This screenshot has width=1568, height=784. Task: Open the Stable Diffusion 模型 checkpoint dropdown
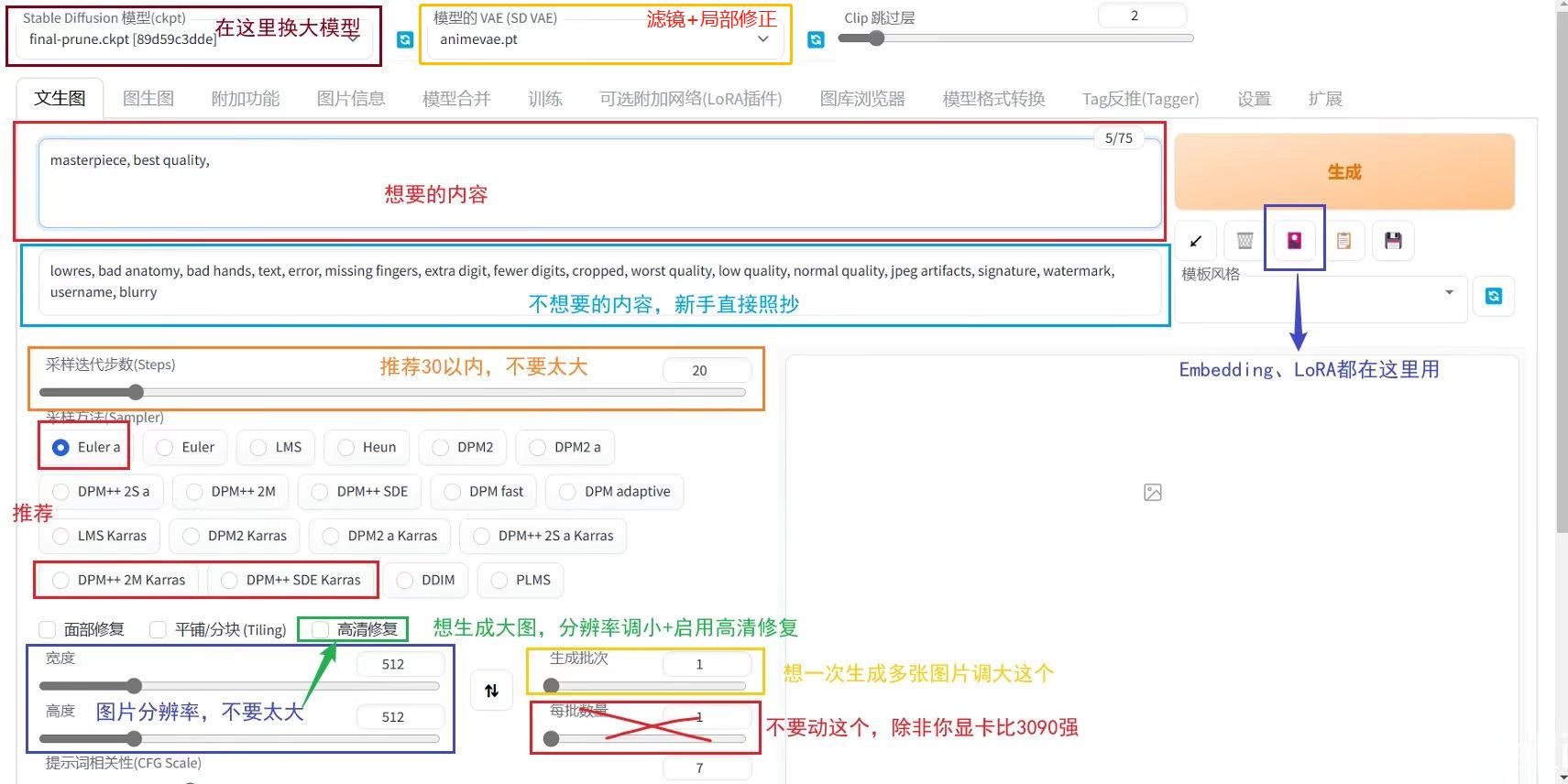[192, 39]
